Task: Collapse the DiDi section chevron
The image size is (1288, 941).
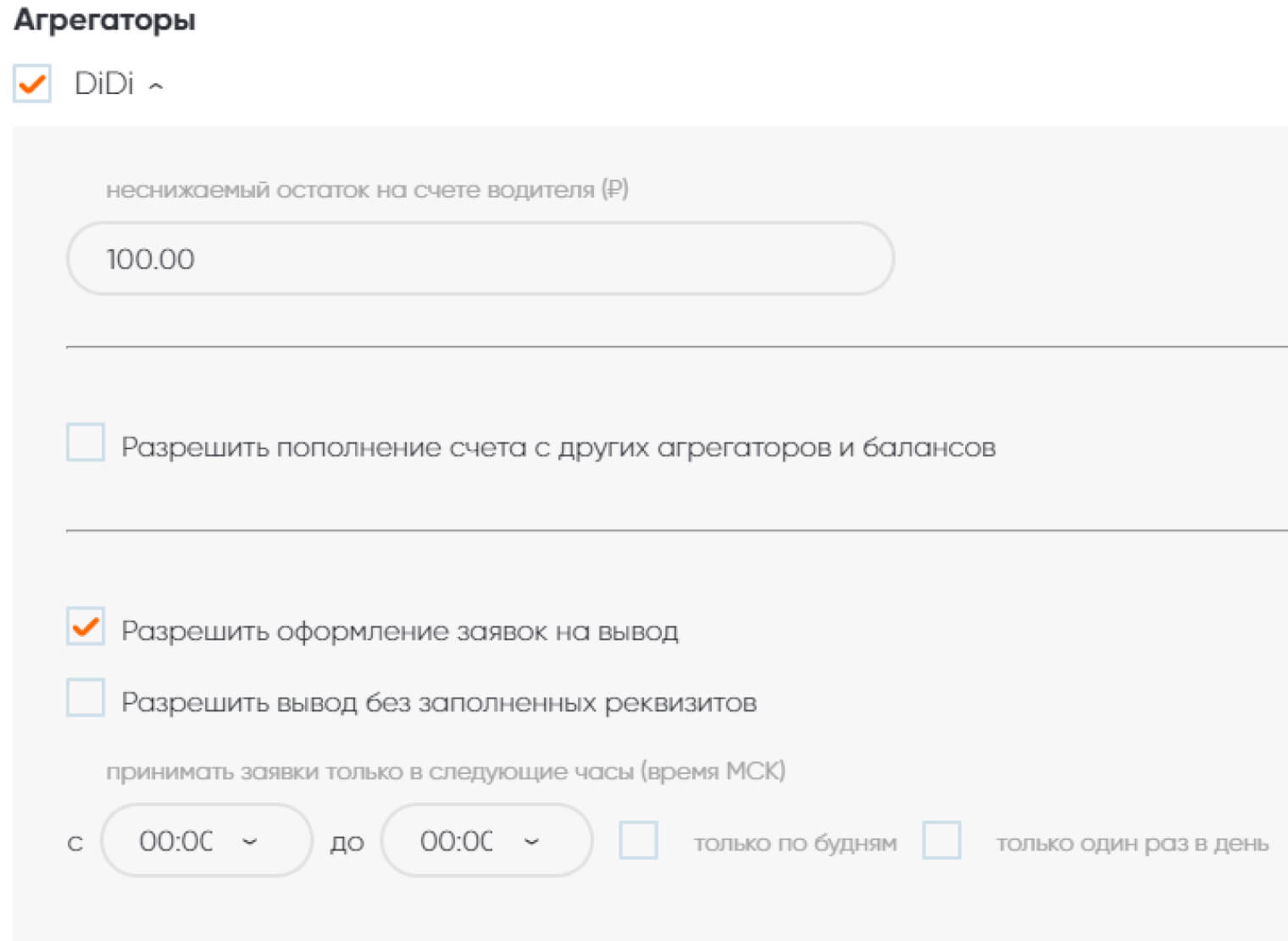Action: tap(156, 86)
